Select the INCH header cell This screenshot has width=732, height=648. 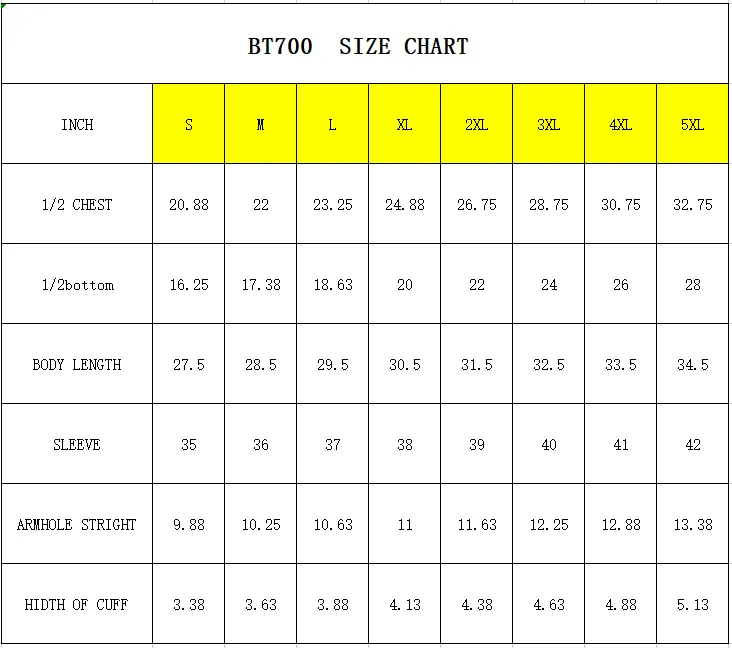(x=77, y=124)
